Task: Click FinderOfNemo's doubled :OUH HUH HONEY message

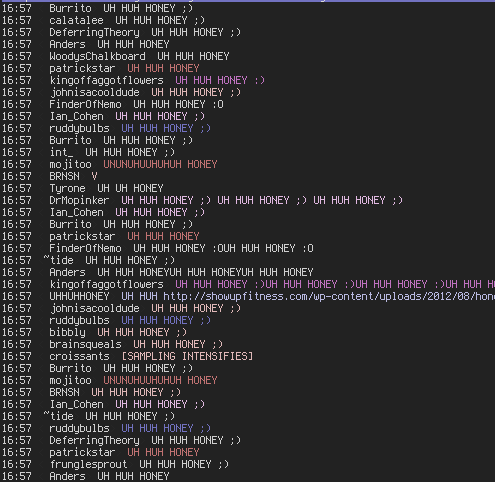Action: [223, 248]
